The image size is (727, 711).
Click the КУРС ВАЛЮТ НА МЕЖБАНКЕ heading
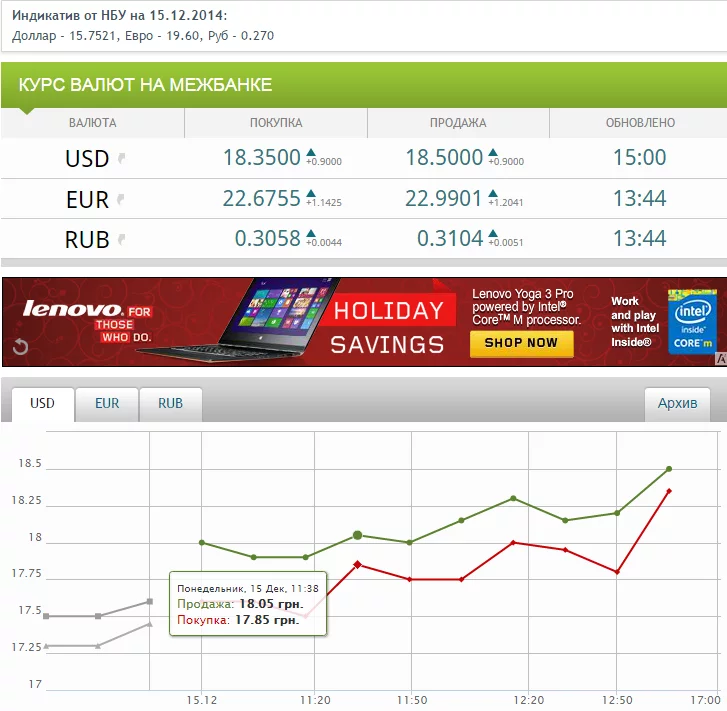pos(145,85)
